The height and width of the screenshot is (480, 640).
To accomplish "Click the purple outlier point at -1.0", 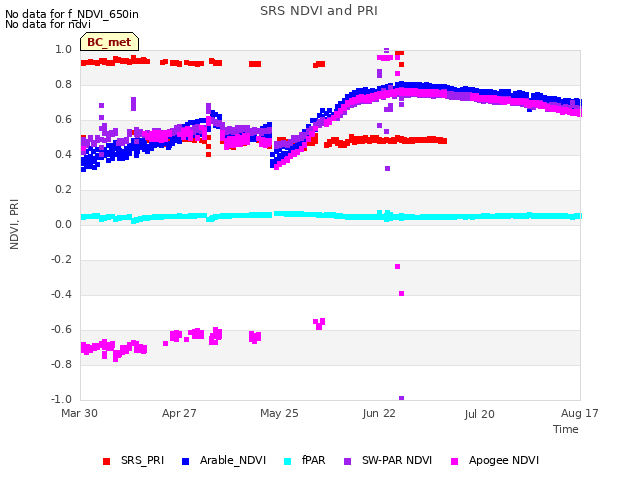I will pyautogui.click(x=401, y=398).
